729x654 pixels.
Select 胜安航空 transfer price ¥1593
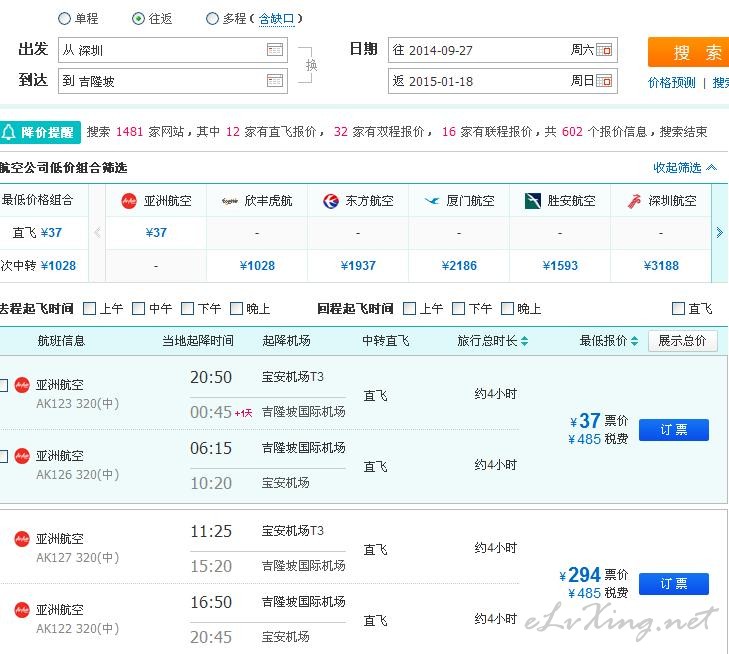(x=560, y=265)
